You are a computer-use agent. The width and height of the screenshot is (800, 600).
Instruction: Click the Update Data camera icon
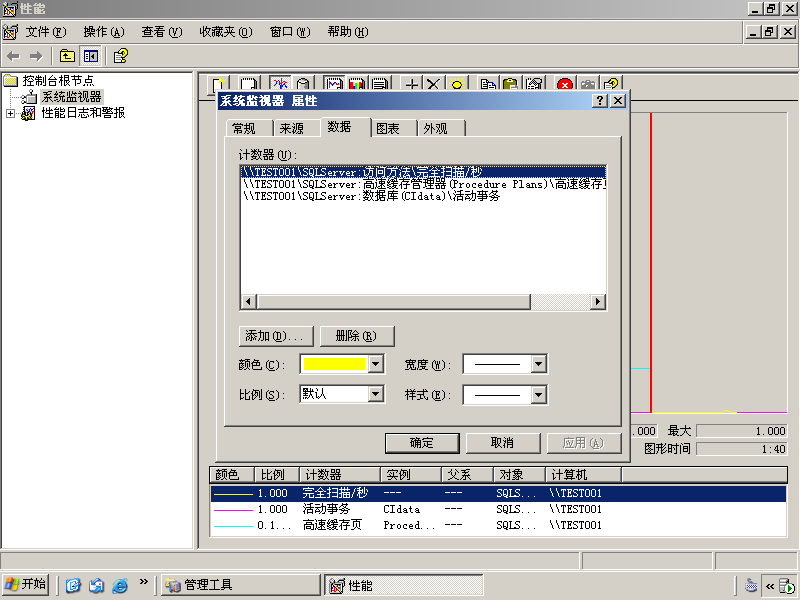(x=588, y=83)
